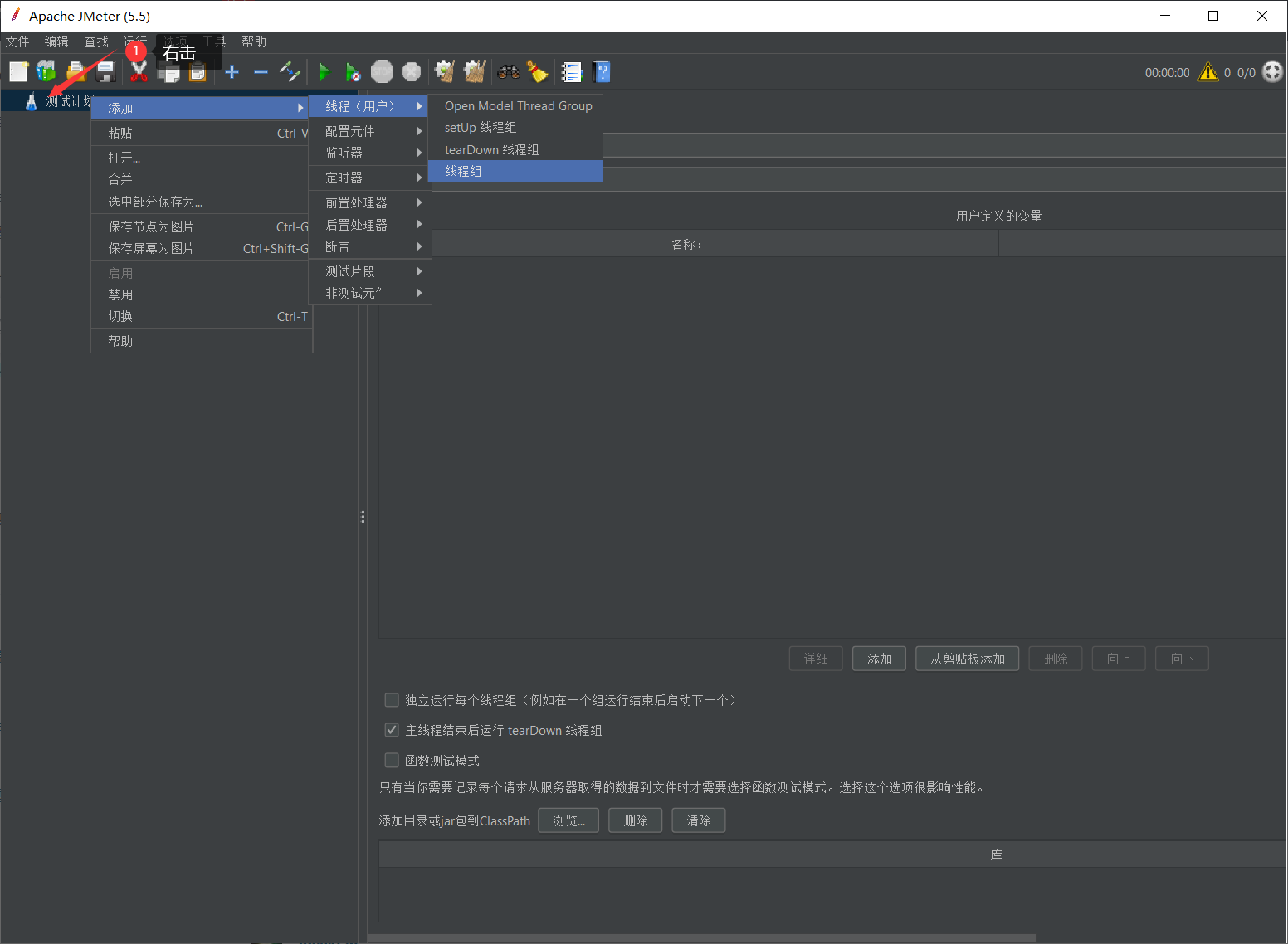1288x944 pixels.
Task: Expand 配置元件 submenu
Action: pyautogui.click(x=370, y=131)
